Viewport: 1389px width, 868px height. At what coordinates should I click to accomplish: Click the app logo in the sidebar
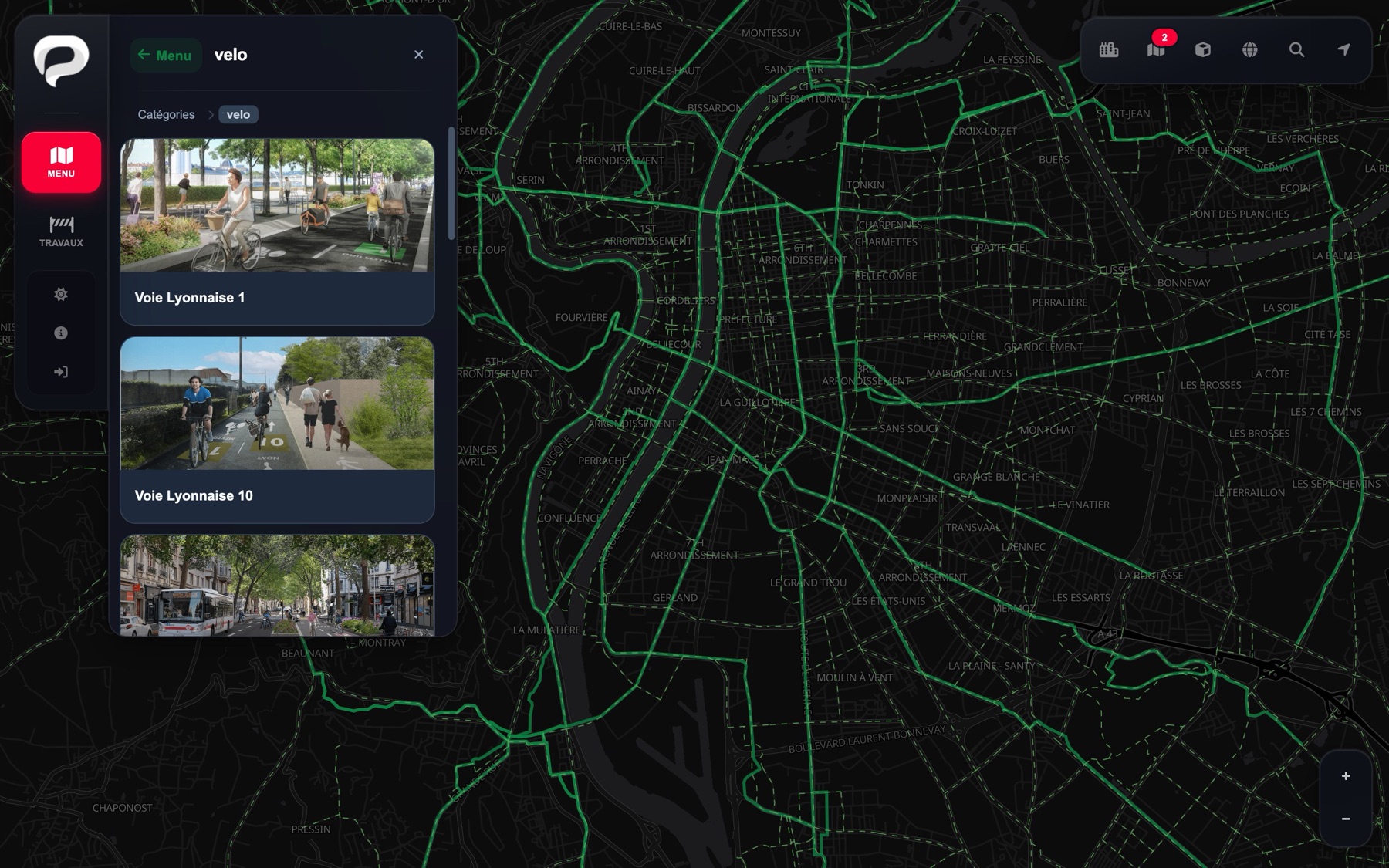pos(61,60)
